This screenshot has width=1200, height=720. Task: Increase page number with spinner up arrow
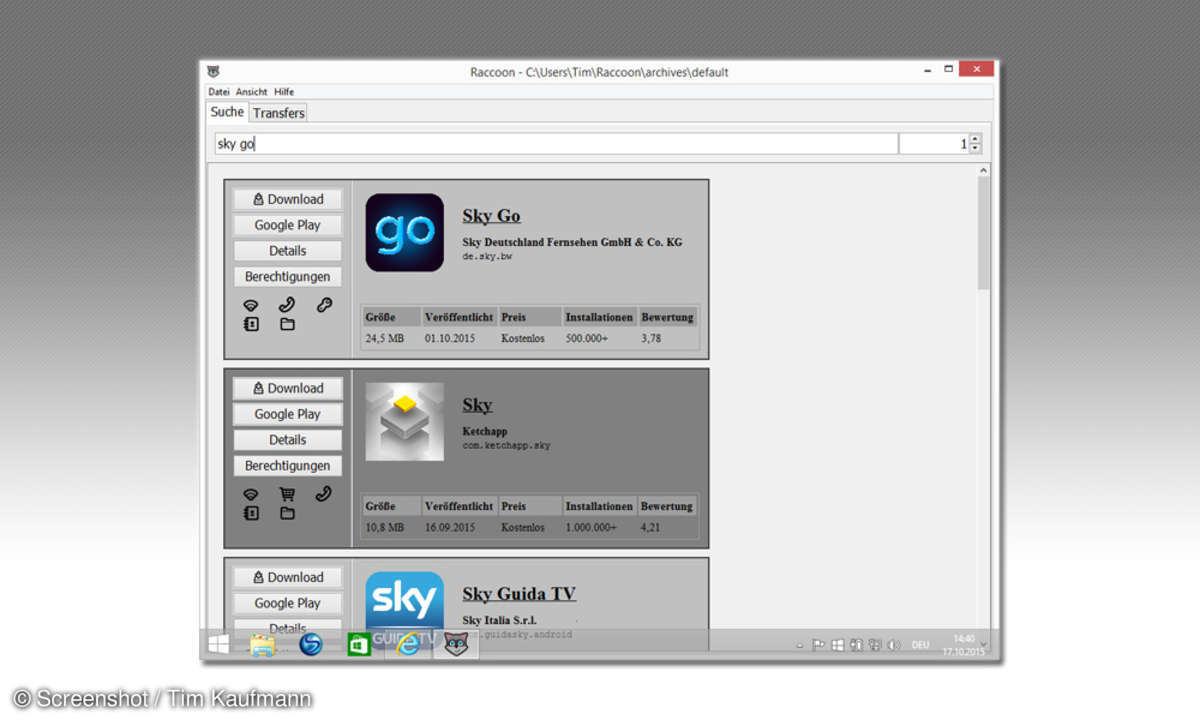[976, 139]
